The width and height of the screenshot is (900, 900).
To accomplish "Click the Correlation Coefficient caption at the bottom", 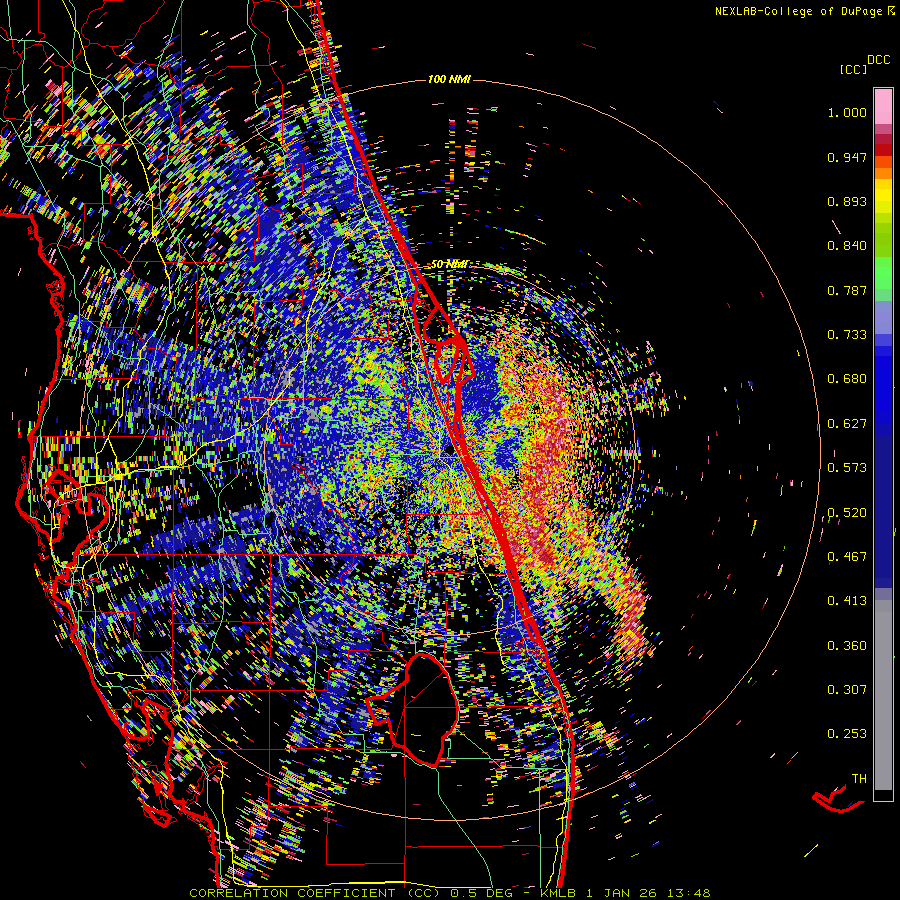I will click(449, 893).
